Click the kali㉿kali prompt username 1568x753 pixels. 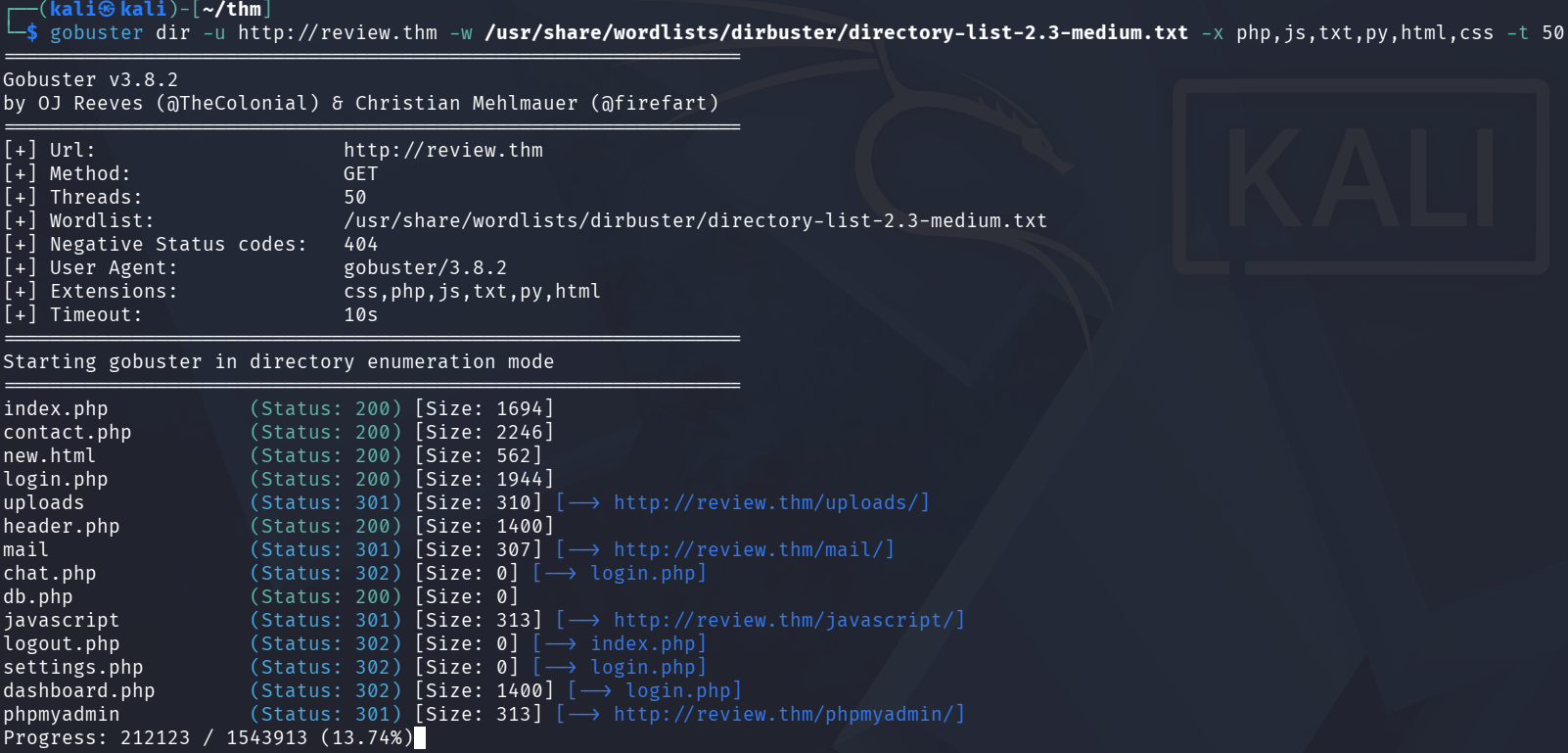(108, 9)
